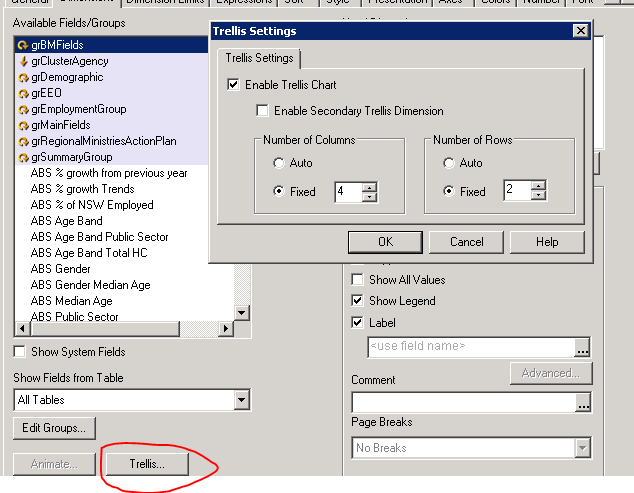Click the Edit Groups... button
The width and height of the screenshot is (634, 493).
(54, 428)
